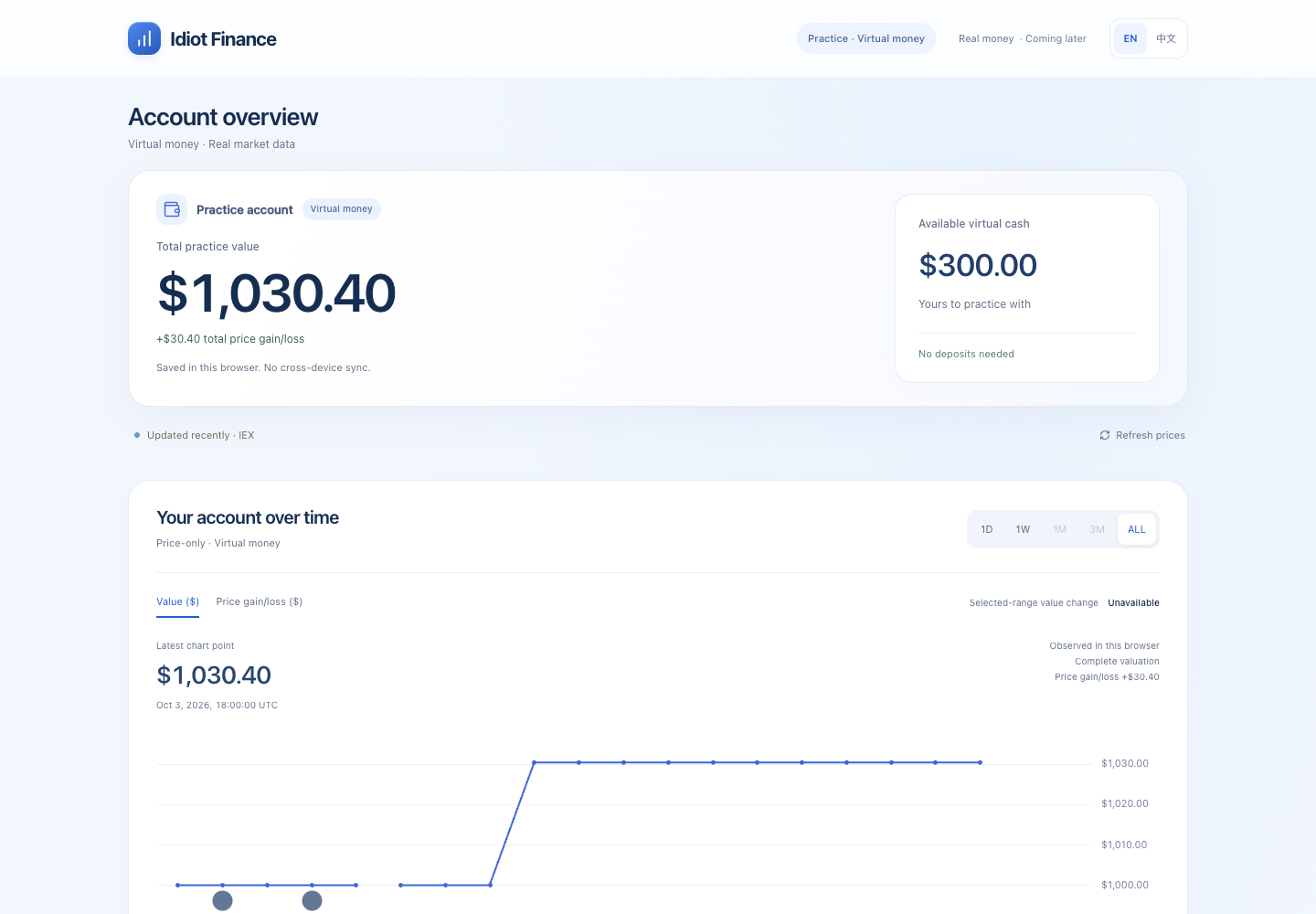Viewport: 1316px width, 914px height.
Task: Click the 'Oct 3, 2026, 18:00:00 UTC' timestamp
Action: coord(217,706)
